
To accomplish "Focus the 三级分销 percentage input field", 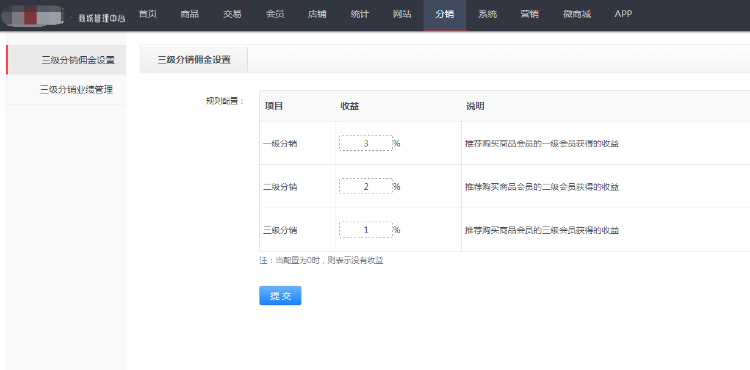I will click(366, 230).
